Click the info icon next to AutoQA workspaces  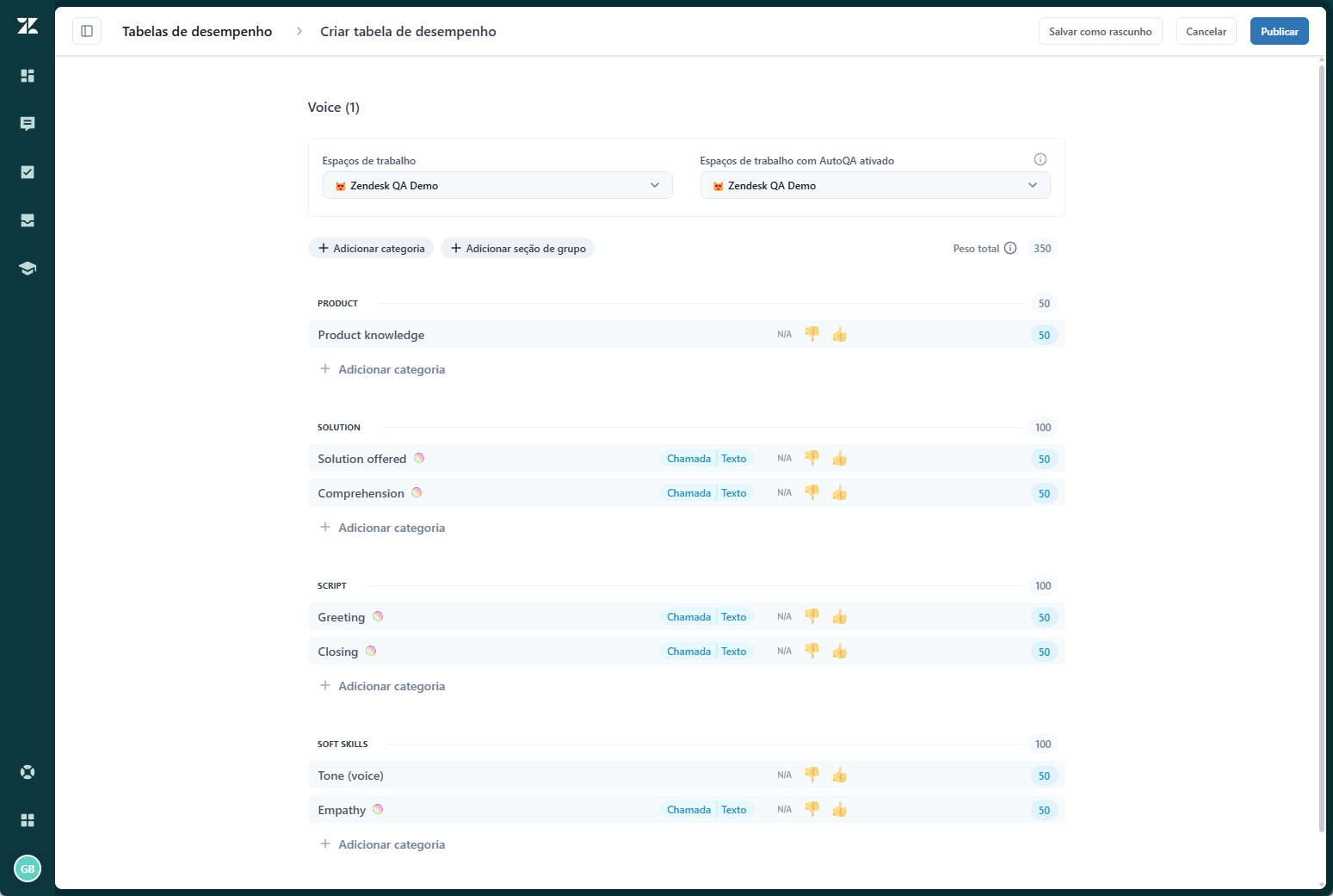1040,159
